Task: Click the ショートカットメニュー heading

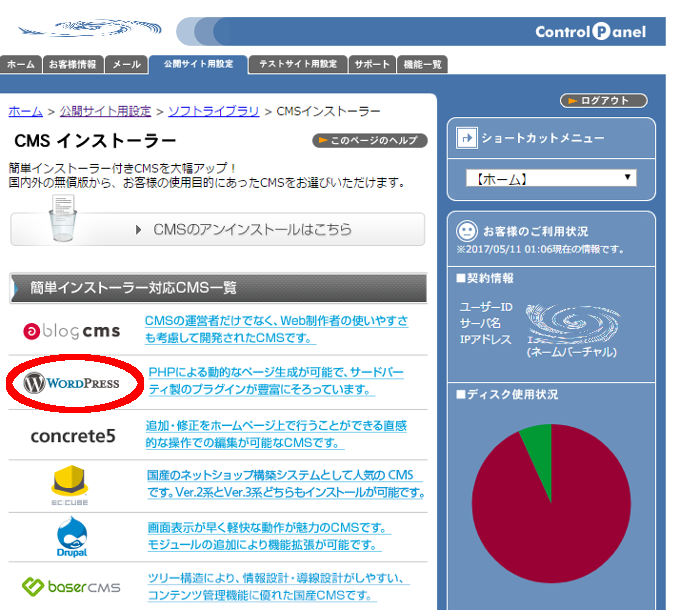Action: pyautogui.click(x=543, y=138)
